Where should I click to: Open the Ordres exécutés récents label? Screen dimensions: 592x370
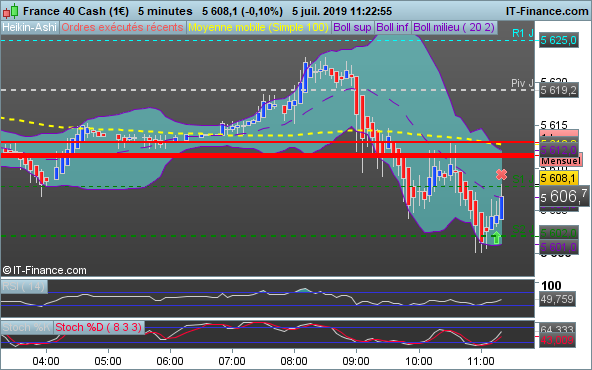point(122,27)
